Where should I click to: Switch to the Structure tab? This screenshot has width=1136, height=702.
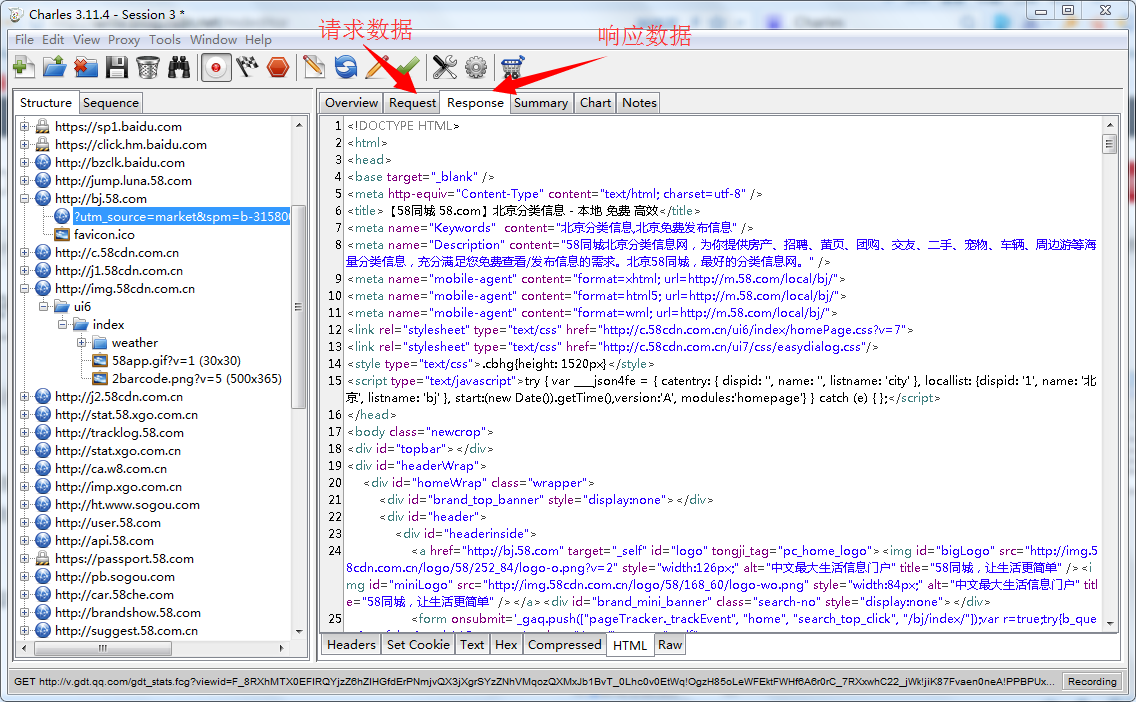pyautogui.click(x=46, y=102)
